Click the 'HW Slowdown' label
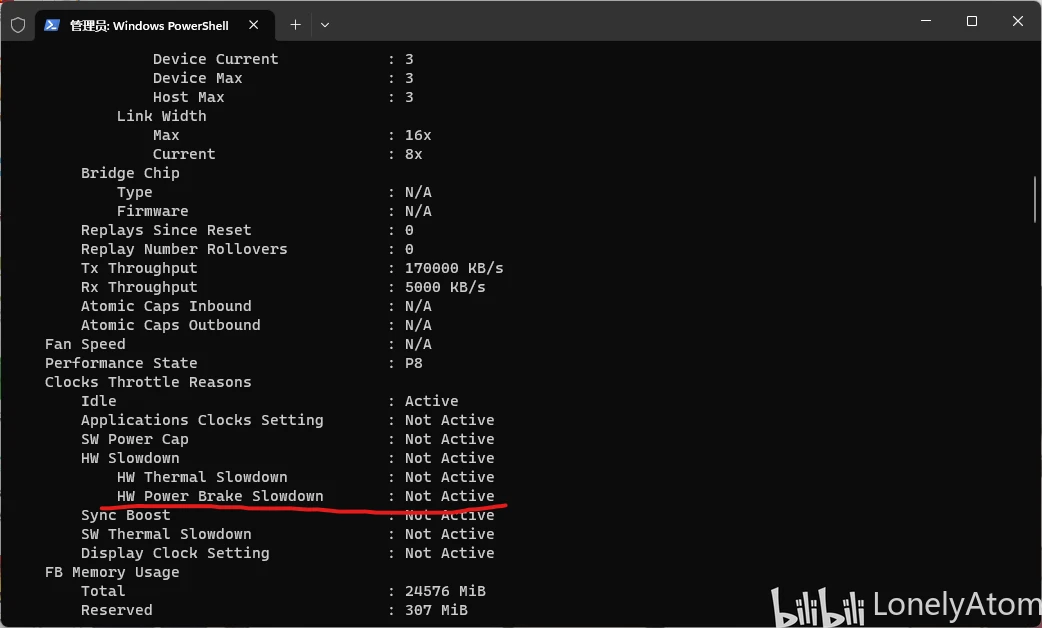 pos(130,459)
